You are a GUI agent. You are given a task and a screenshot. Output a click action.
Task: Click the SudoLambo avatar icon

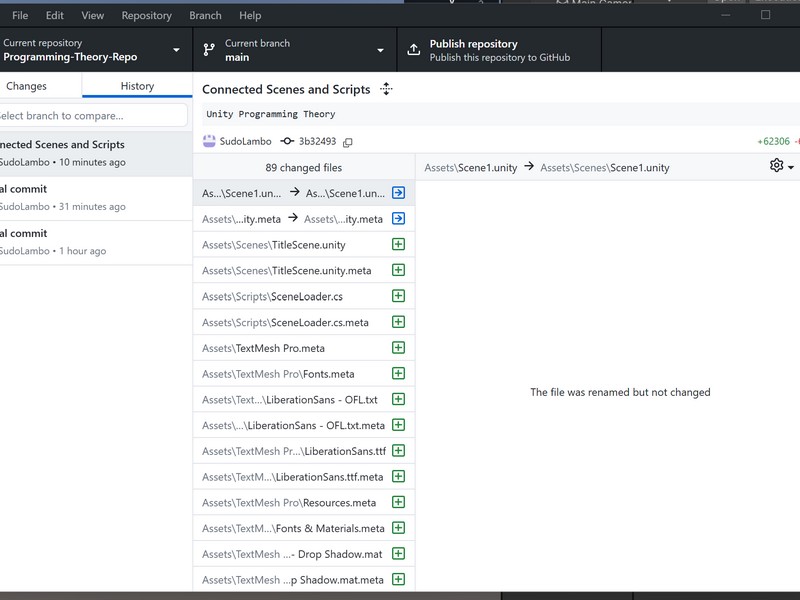tap(209, 141)
